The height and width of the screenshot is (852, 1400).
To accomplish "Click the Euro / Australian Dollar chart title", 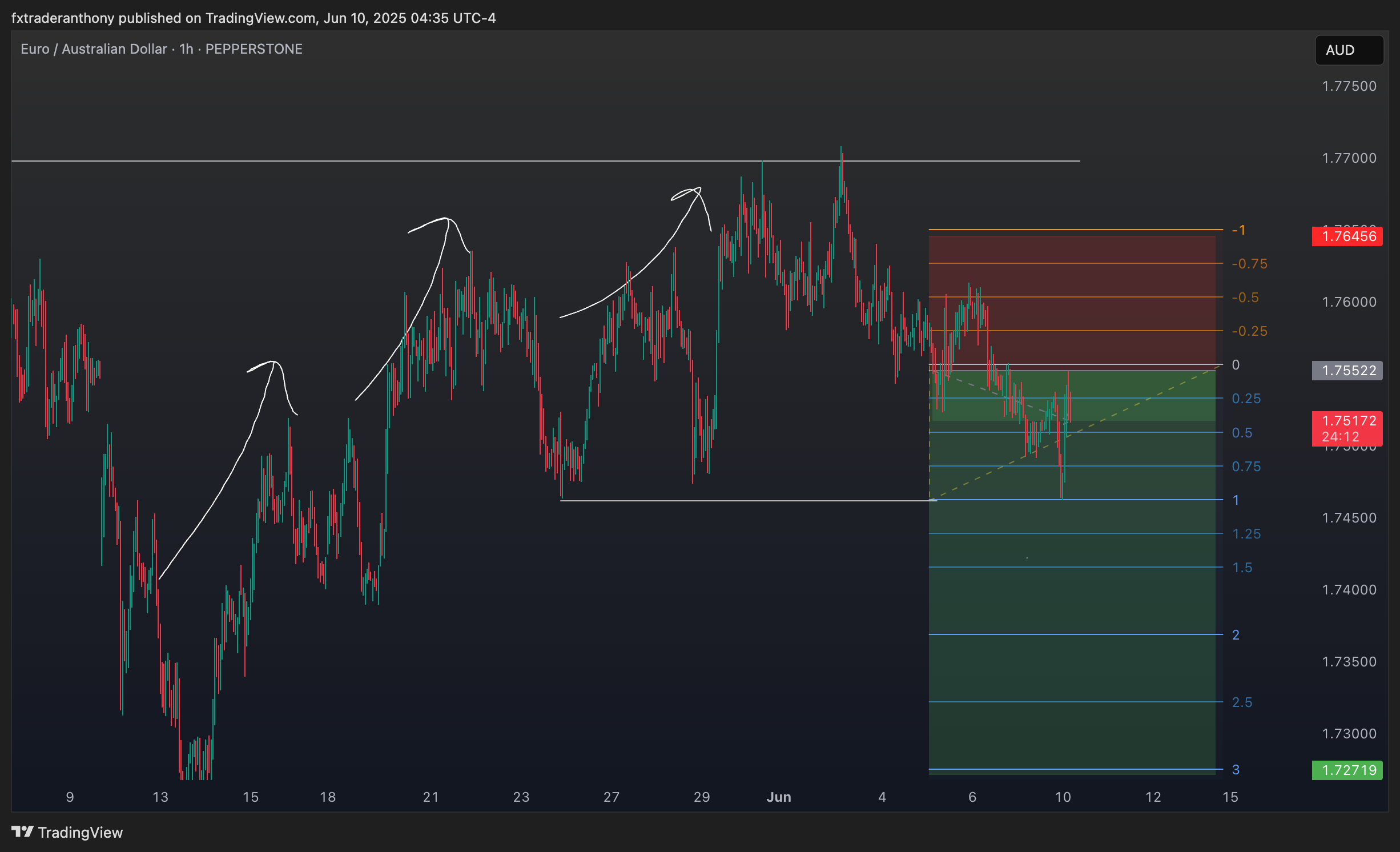I will pos(162,49).
